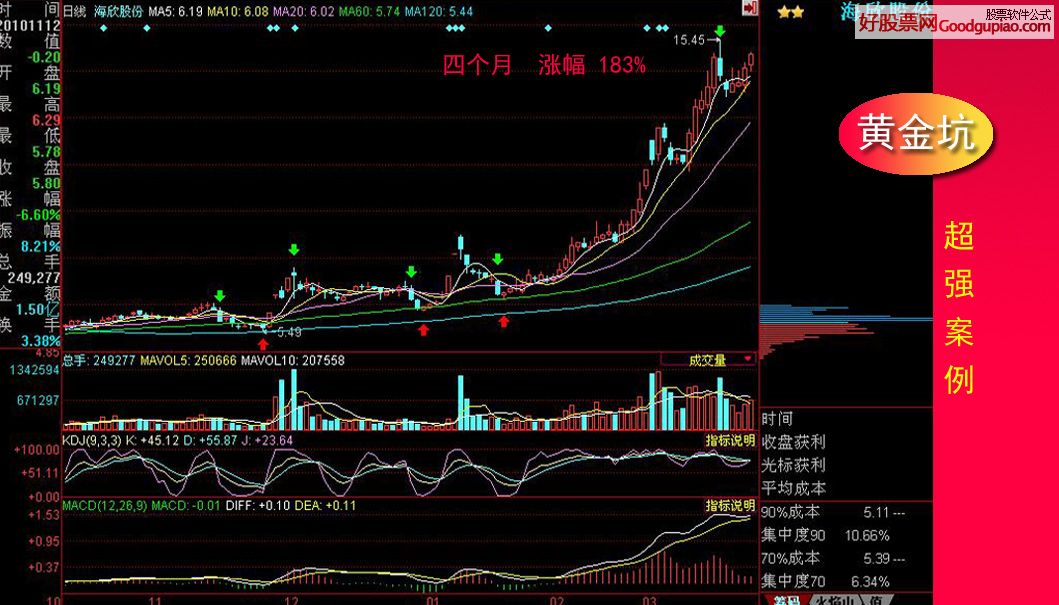
Task: Click the KDJ(9,3,3) indicator label
Action: click(x=92, y=441)
